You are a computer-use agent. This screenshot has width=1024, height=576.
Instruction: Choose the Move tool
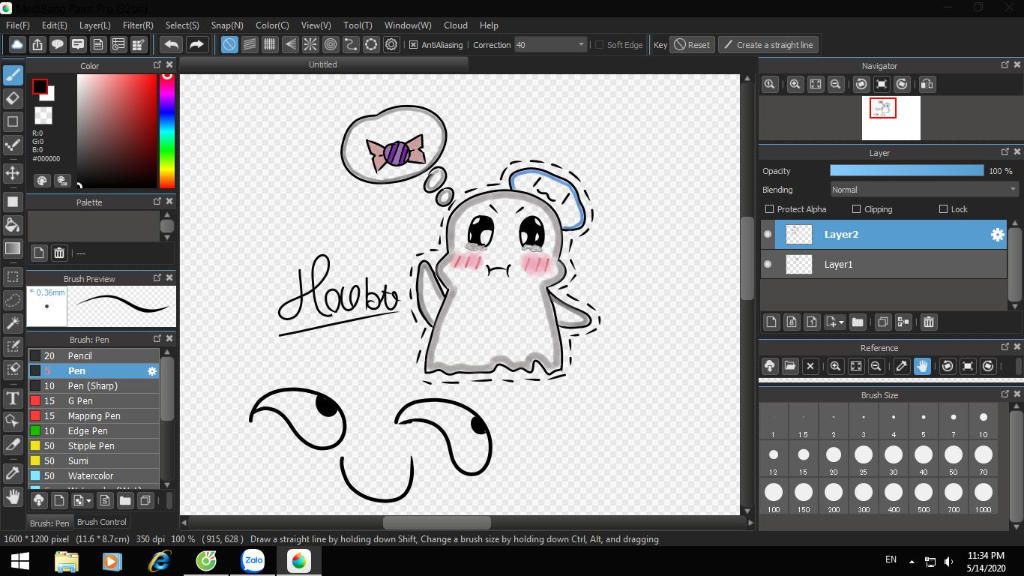13,173
